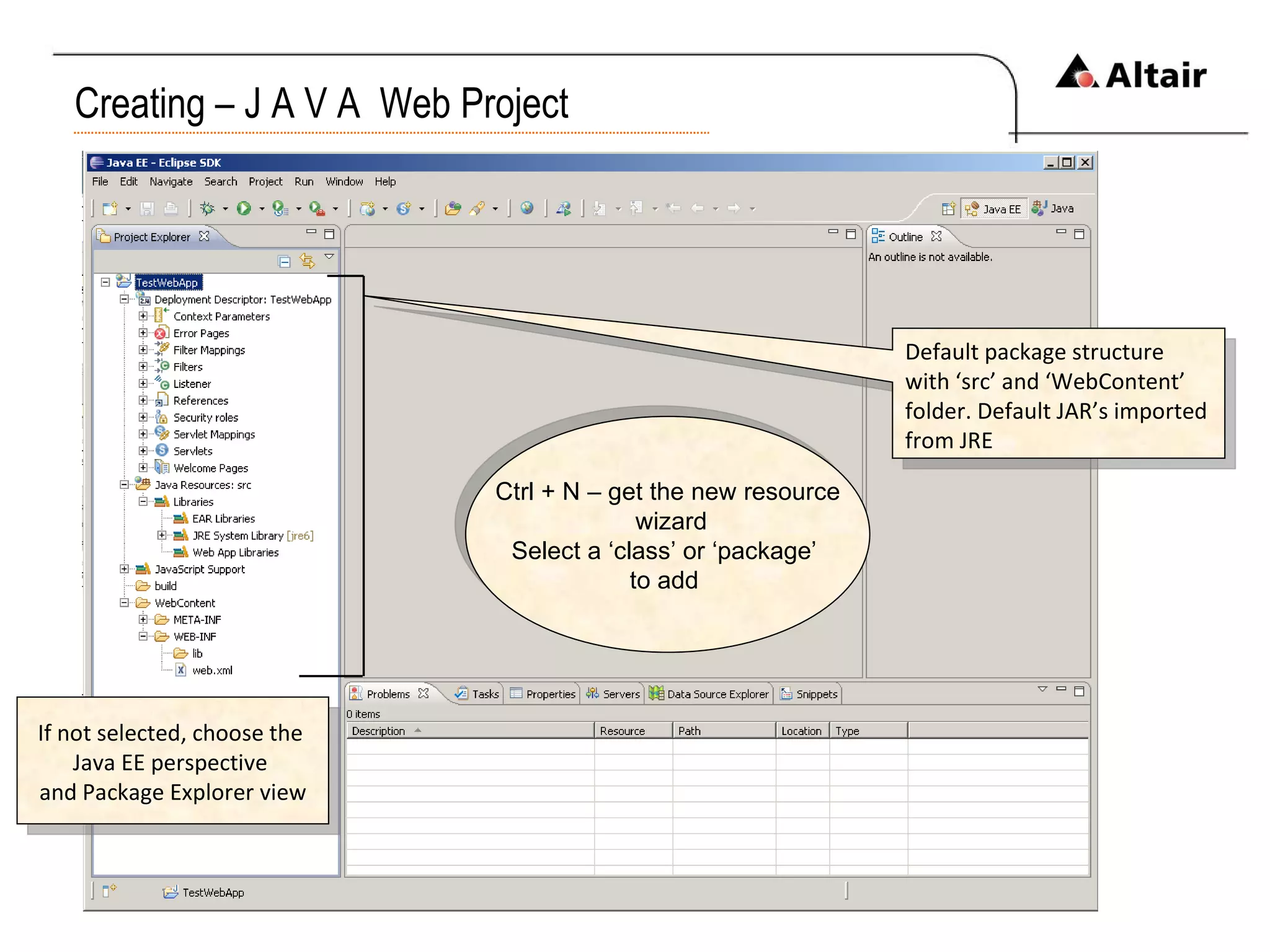The height and width of the screenshot is (952, 1270).
Task: Open the Problems view menu triangle
Action: click(x=1042, y=689)
